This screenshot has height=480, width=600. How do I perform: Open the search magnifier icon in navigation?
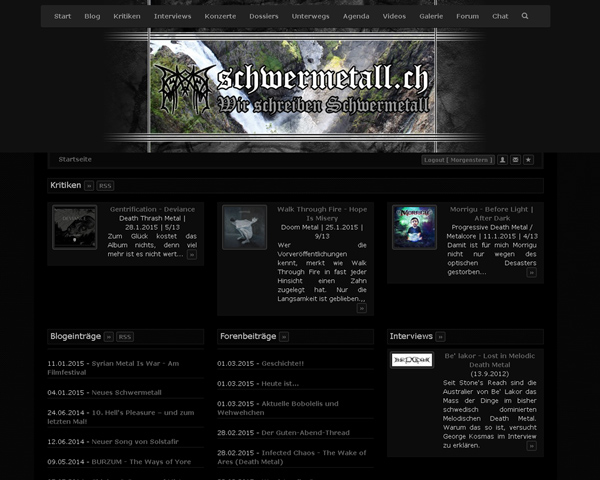point(525,16)
